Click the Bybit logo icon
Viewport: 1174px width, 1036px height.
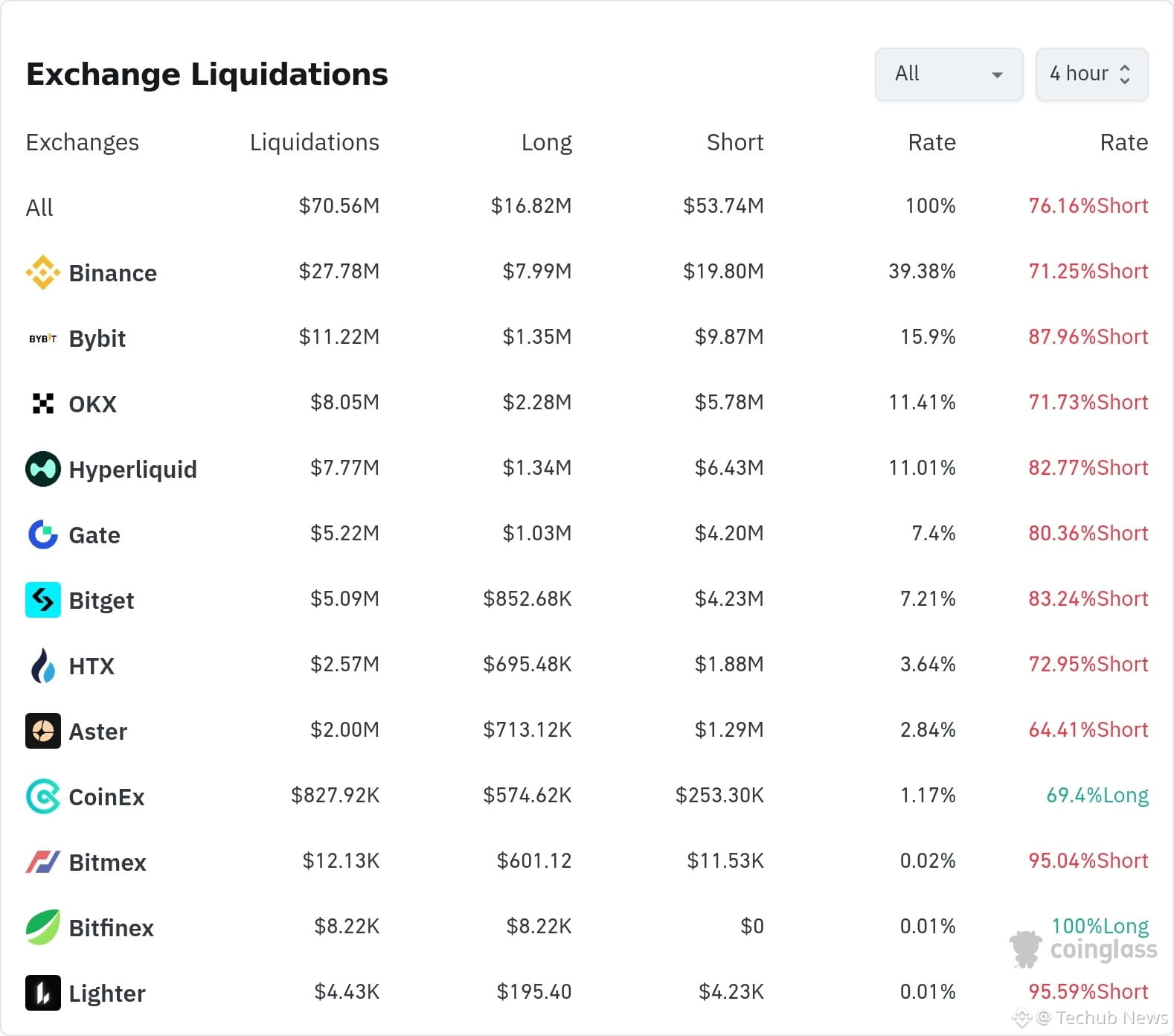point(43,339)
